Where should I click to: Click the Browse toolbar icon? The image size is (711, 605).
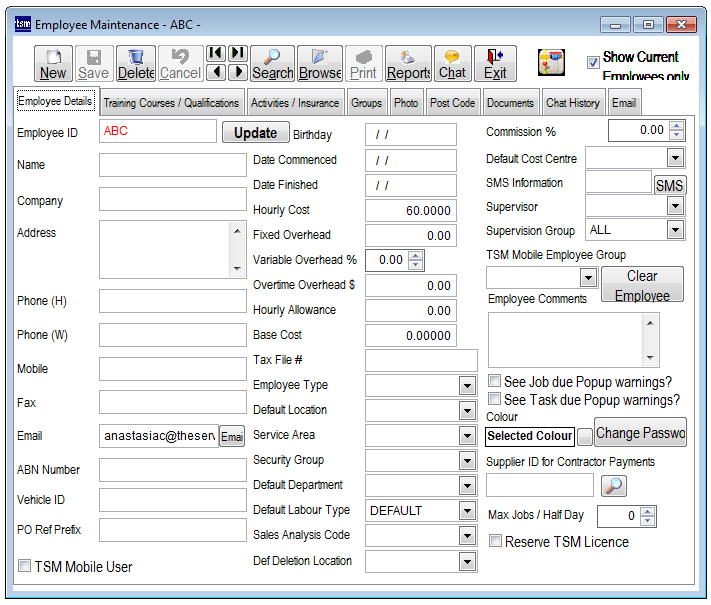320,63
